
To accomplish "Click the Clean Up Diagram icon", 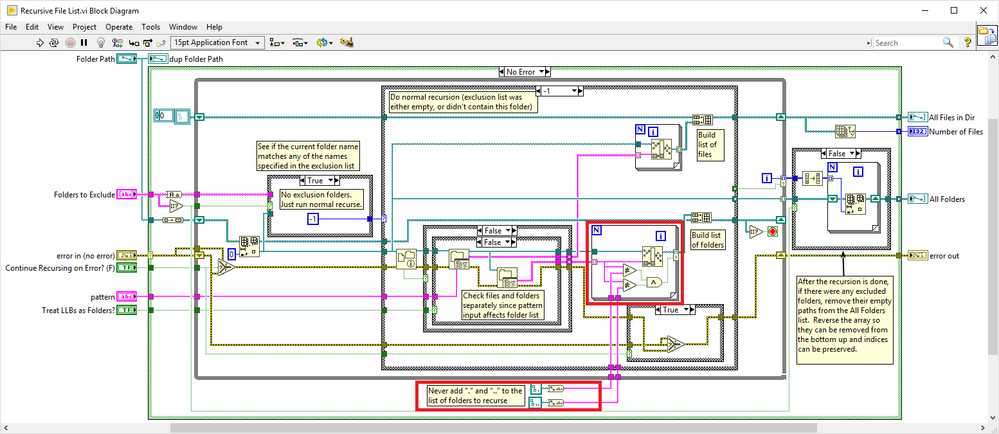I will (x=347, y=43).
